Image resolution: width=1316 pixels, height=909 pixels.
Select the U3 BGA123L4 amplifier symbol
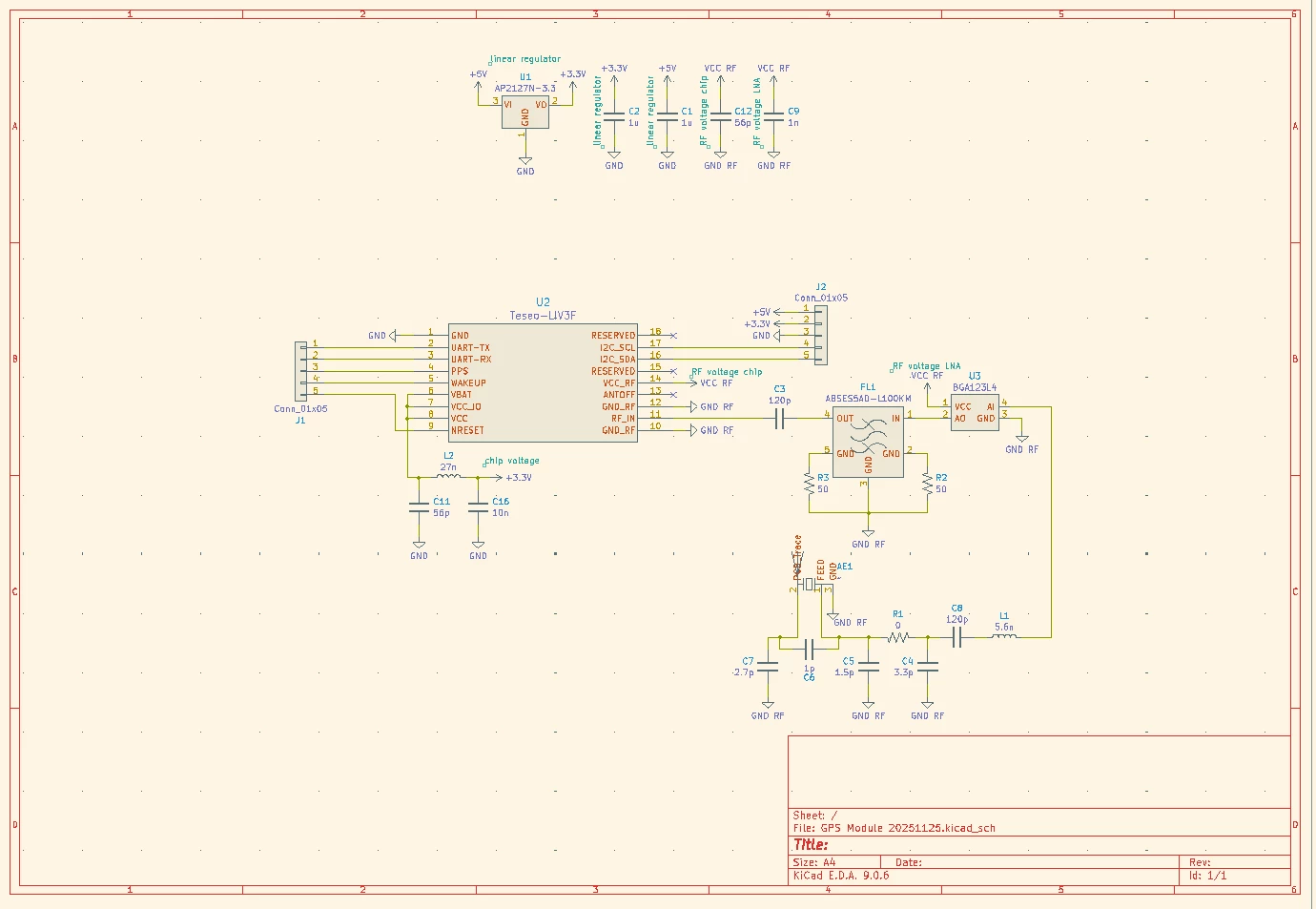975,412
